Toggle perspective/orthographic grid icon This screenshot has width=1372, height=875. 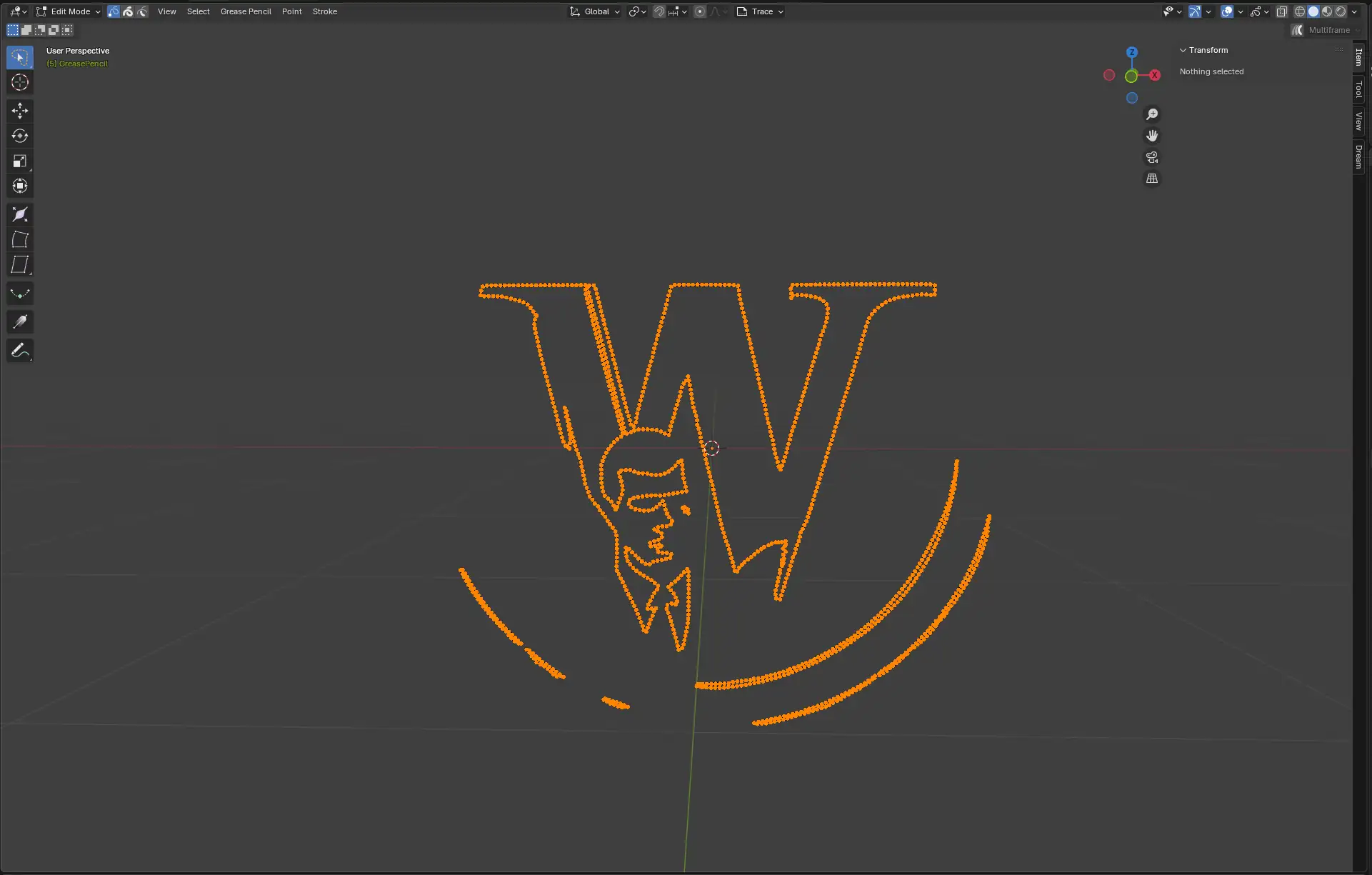coord(1152,179)
